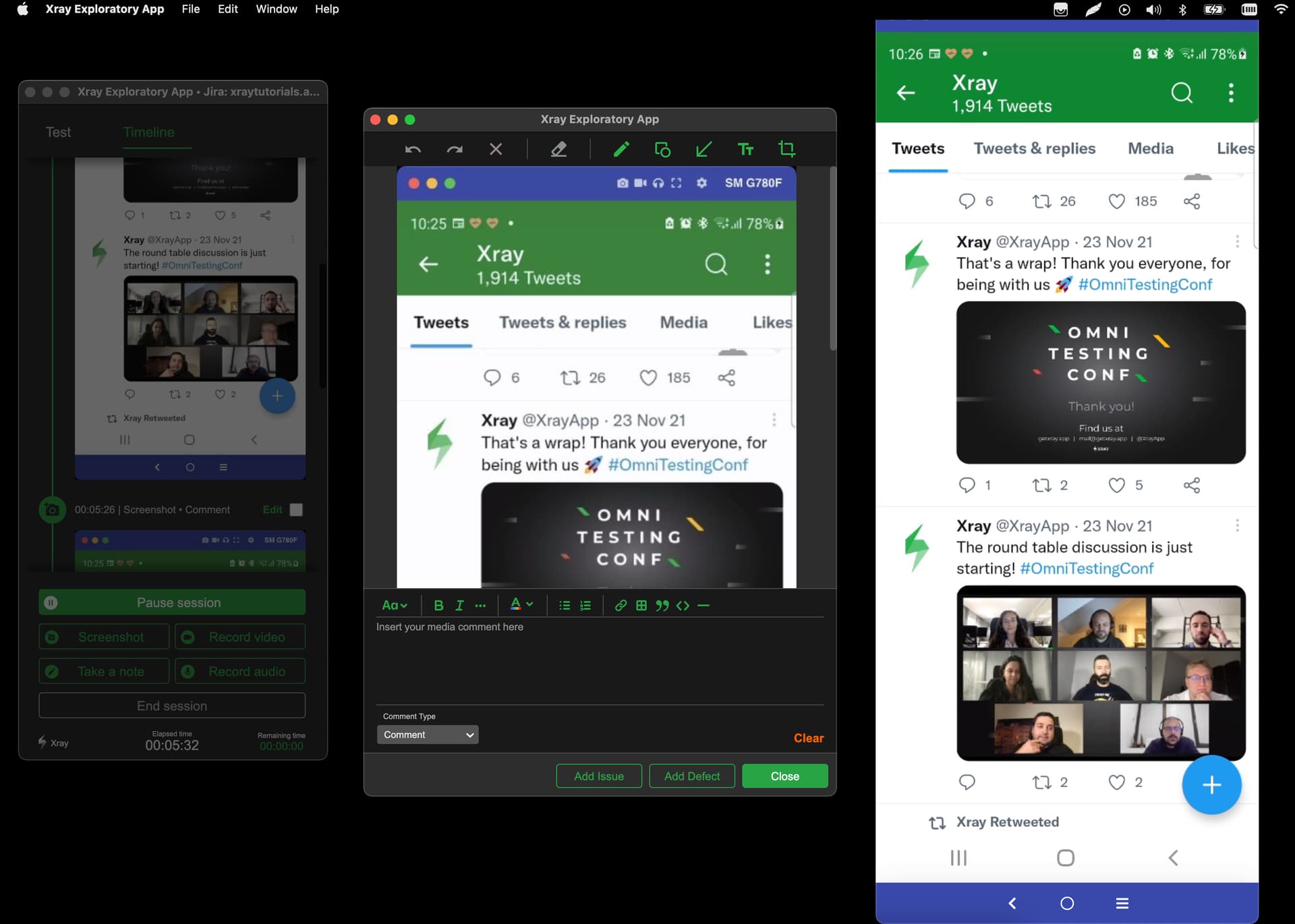
Task: Tap the blue compose tweet plus button on phone
Action: pos(1211,784)
